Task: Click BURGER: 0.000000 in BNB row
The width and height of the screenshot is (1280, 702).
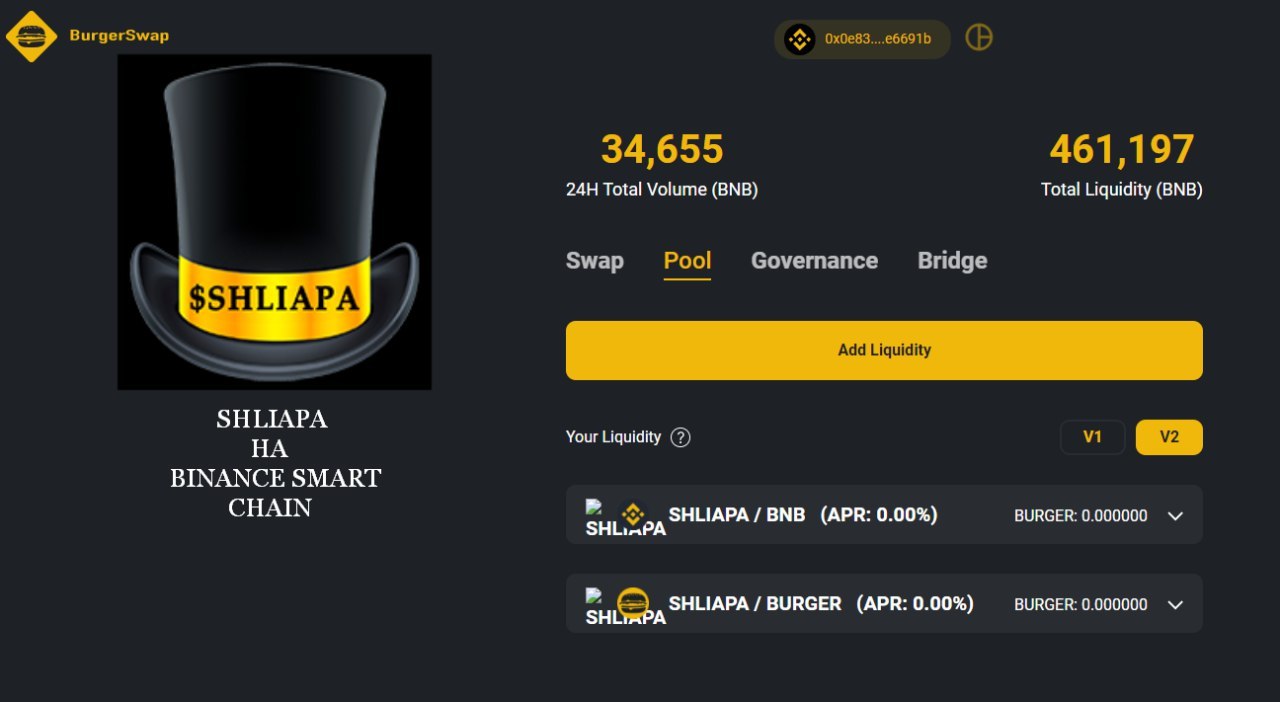Action: coord(1080,516)
